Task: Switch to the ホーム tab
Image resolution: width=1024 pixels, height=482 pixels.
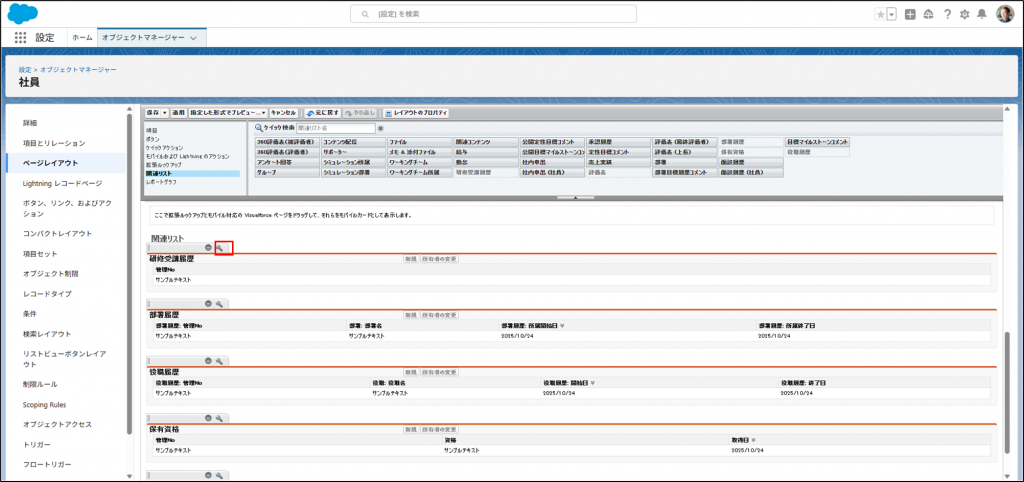Action: [82, 37]
